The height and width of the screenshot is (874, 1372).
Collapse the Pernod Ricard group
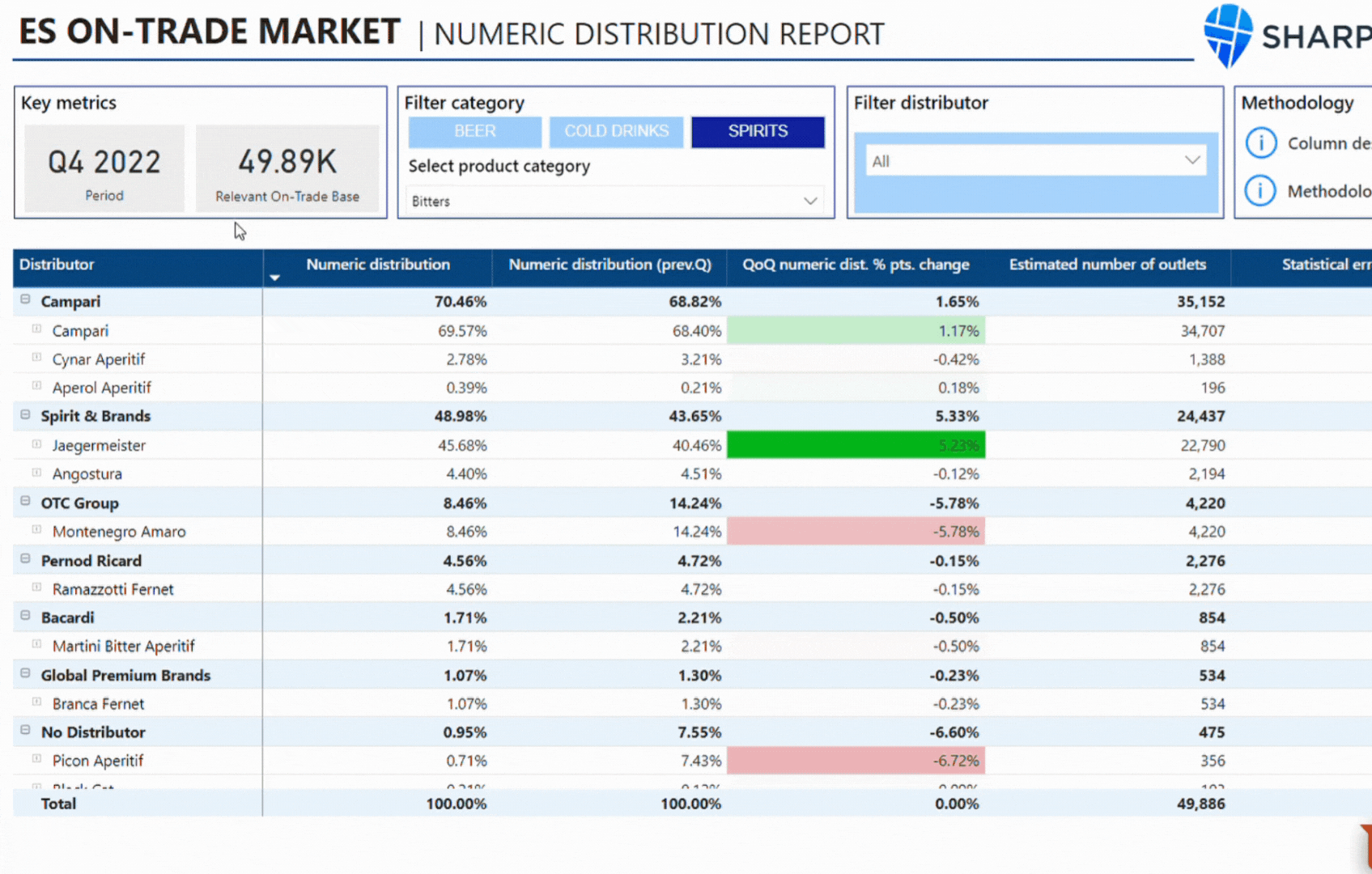tap(25, 558)
